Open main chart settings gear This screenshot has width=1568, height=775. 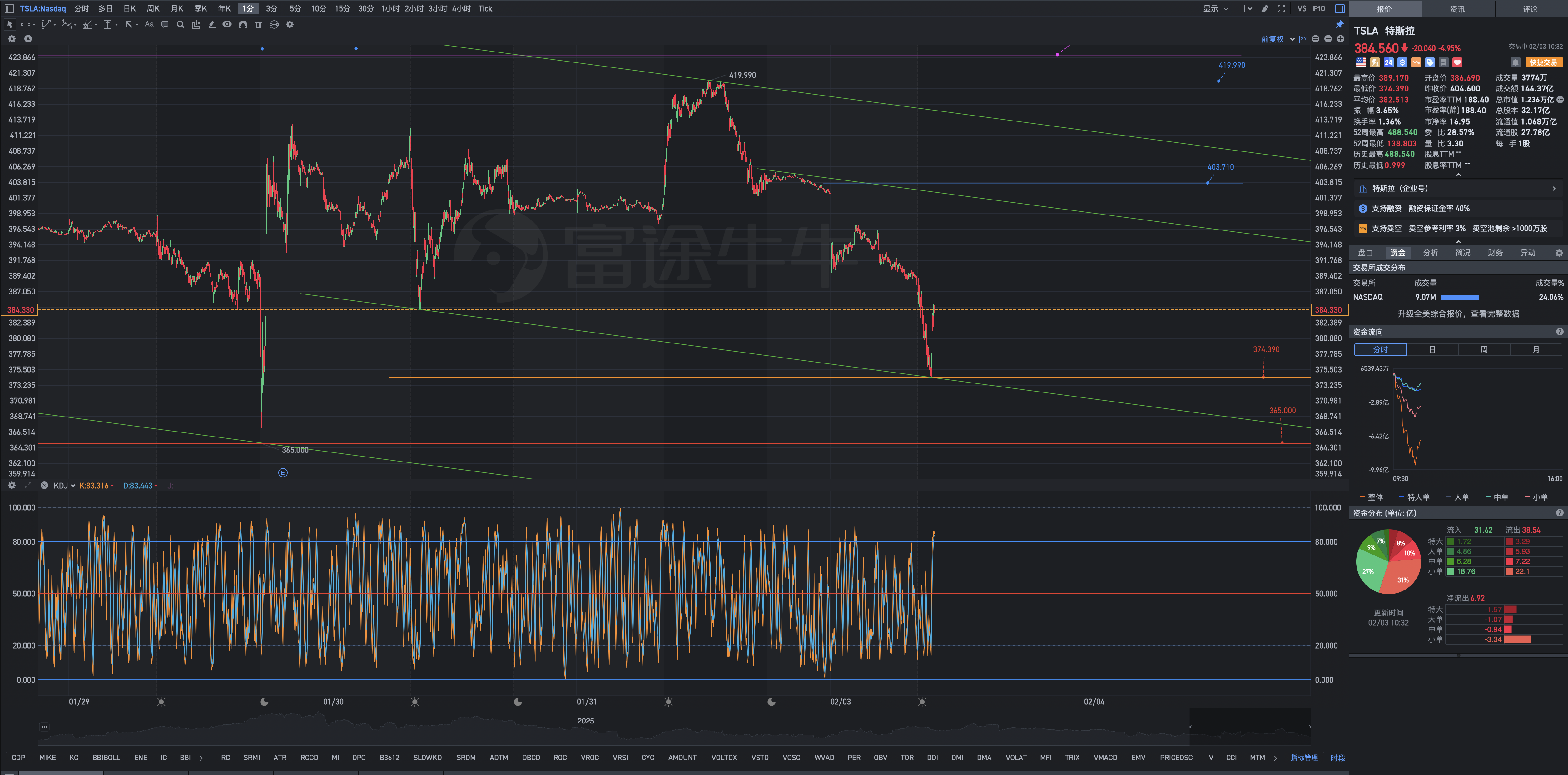point(12,39)
